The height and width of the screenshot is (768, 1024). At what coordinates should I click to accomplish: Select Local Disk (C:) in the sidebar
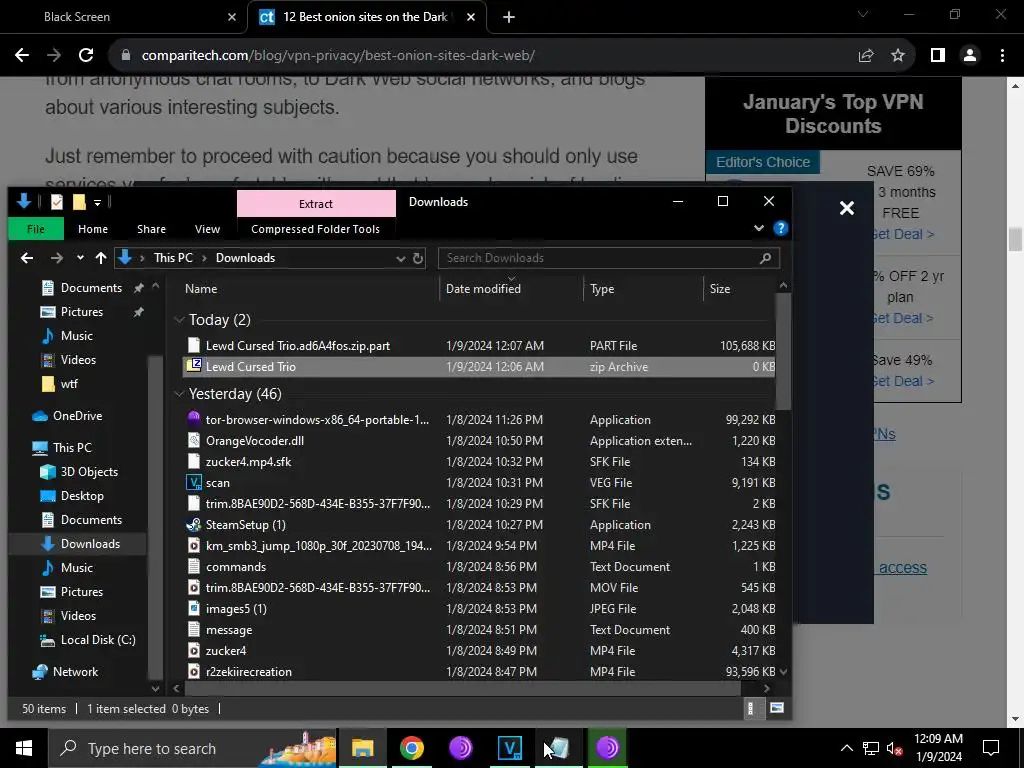[98, 640]
